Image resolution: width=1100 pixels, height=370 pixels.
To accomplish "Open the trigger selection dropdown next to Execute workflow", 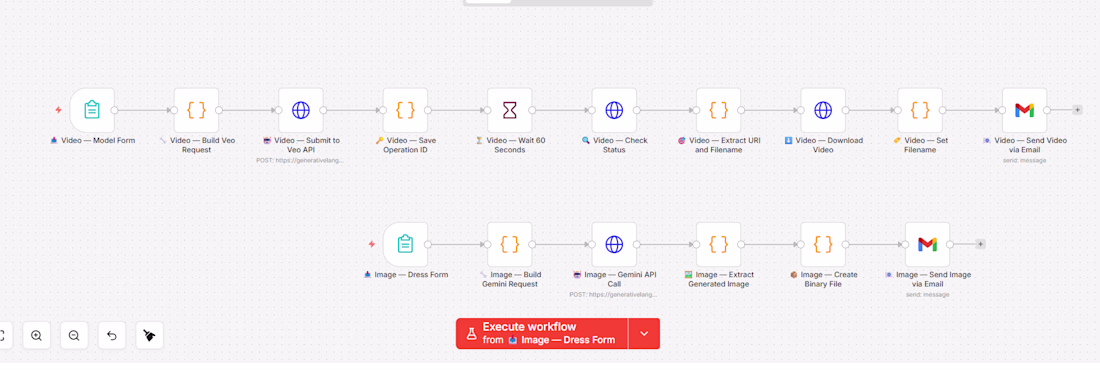I will (644, 333).
